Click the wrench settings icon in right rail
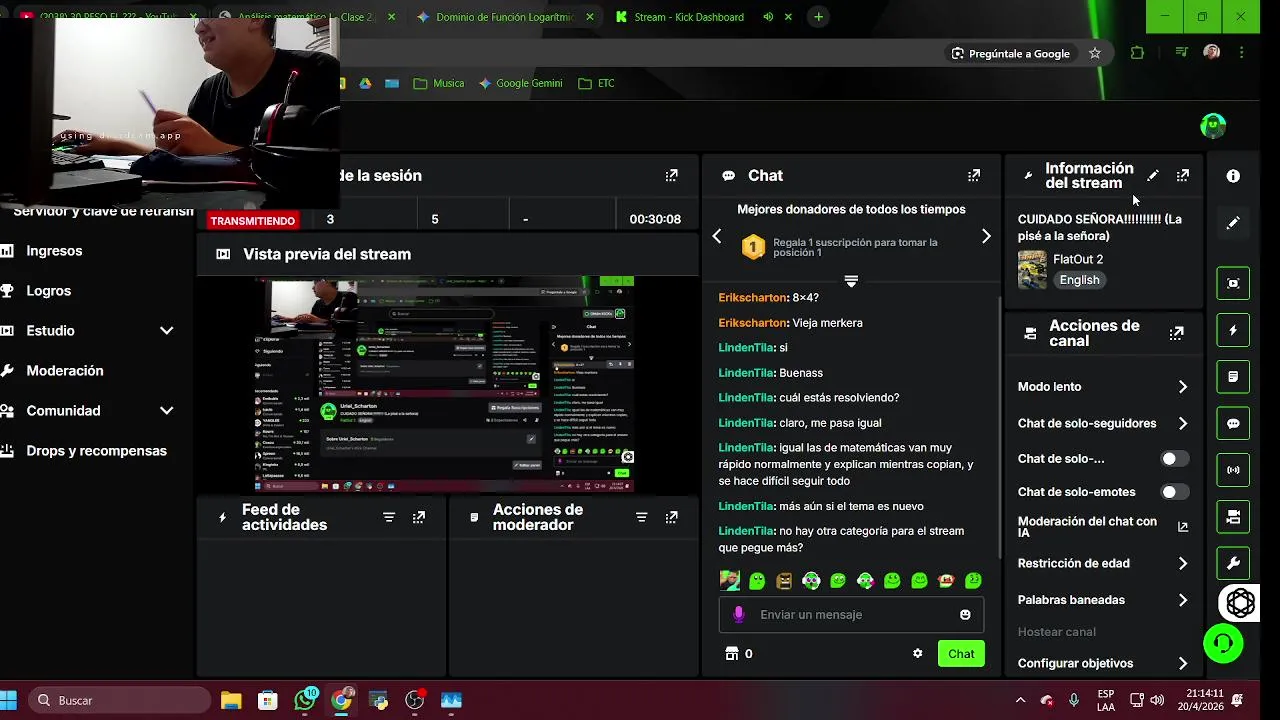Viewport: 1280px width, 720px height. coord(1233,563)
